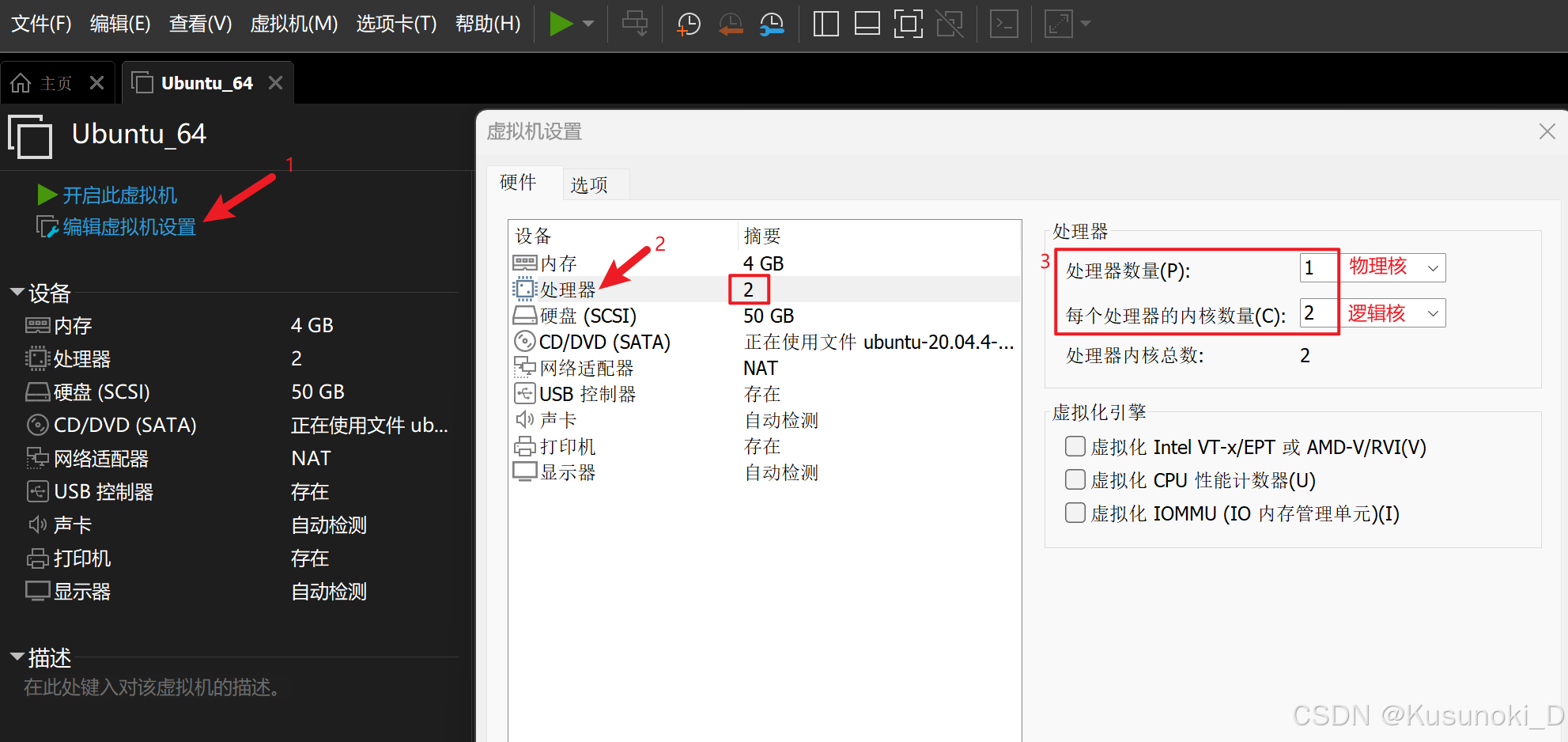Switch to 硬件 tab in settings dialog
Image resolution: width=1568 pixels, height=742 pixels.
click(x=519, y=183)
